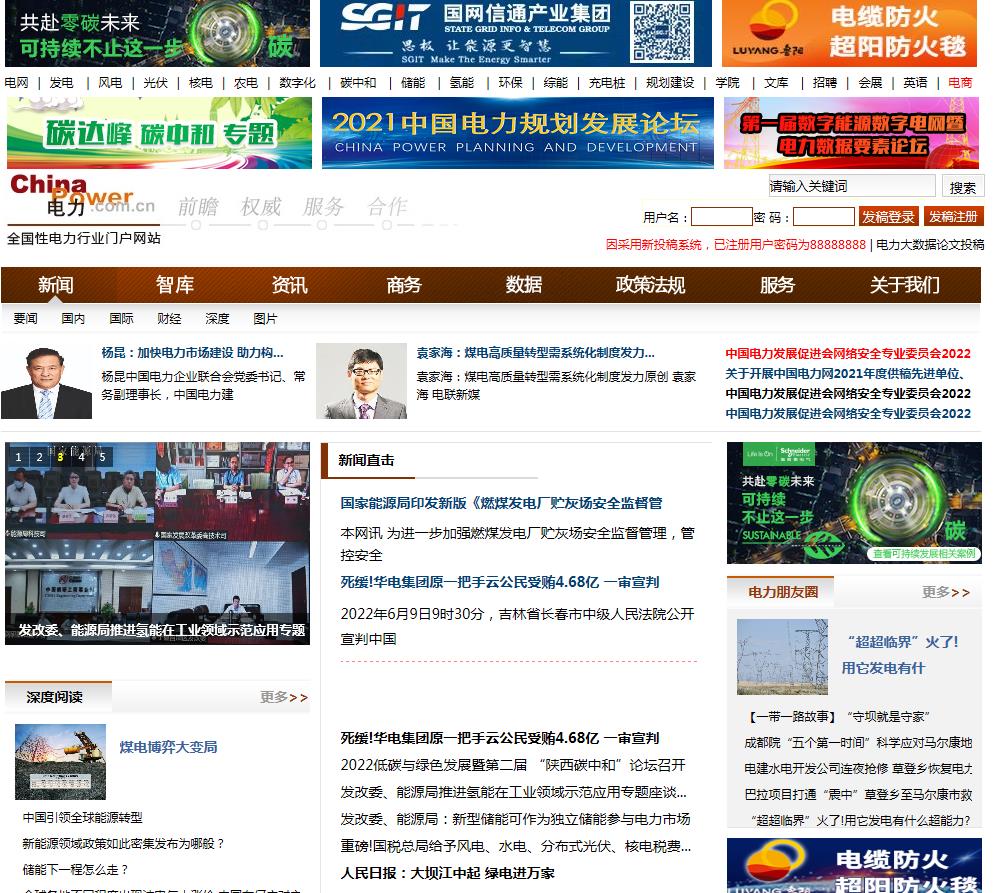997x893 pixels.
Task: Open 储能下一程怎么走？ article
Action: click(76, 869)
